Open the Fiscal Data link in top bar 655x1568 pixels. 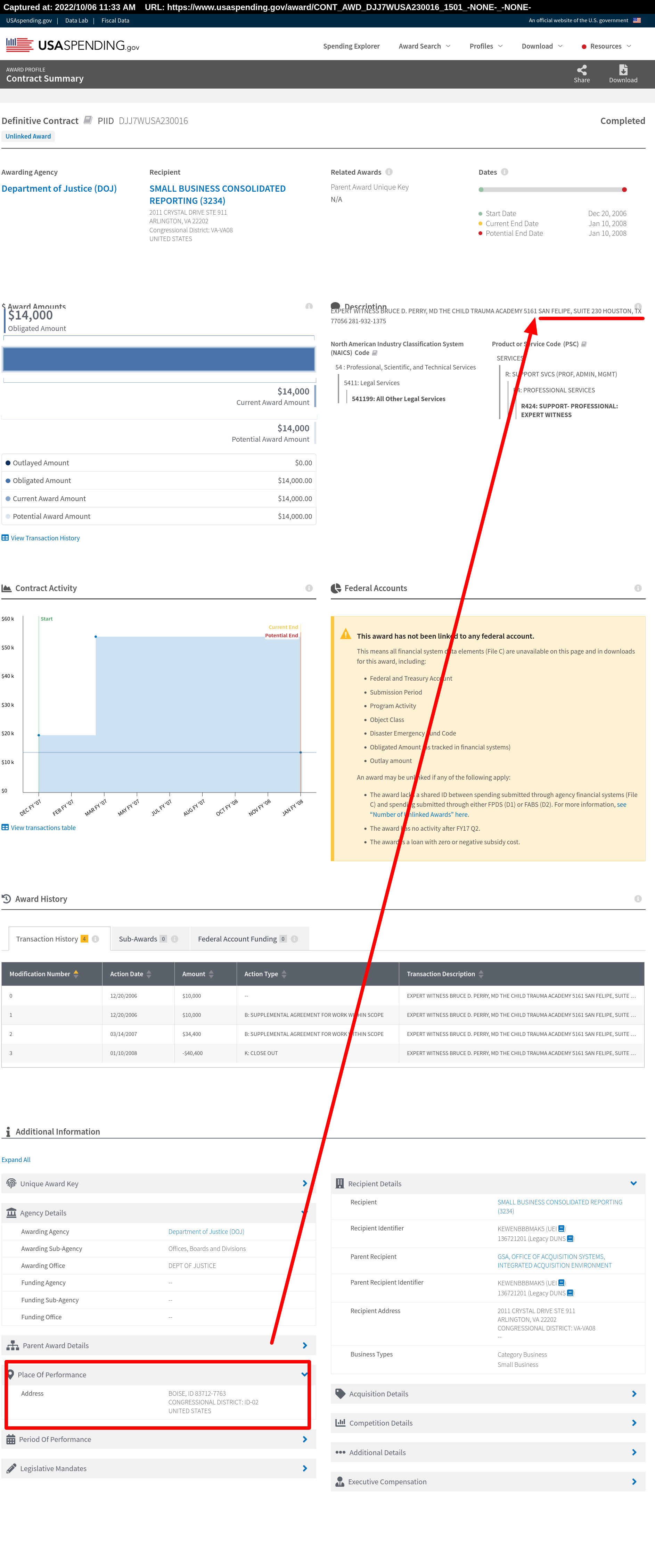[x=115, y=21]
